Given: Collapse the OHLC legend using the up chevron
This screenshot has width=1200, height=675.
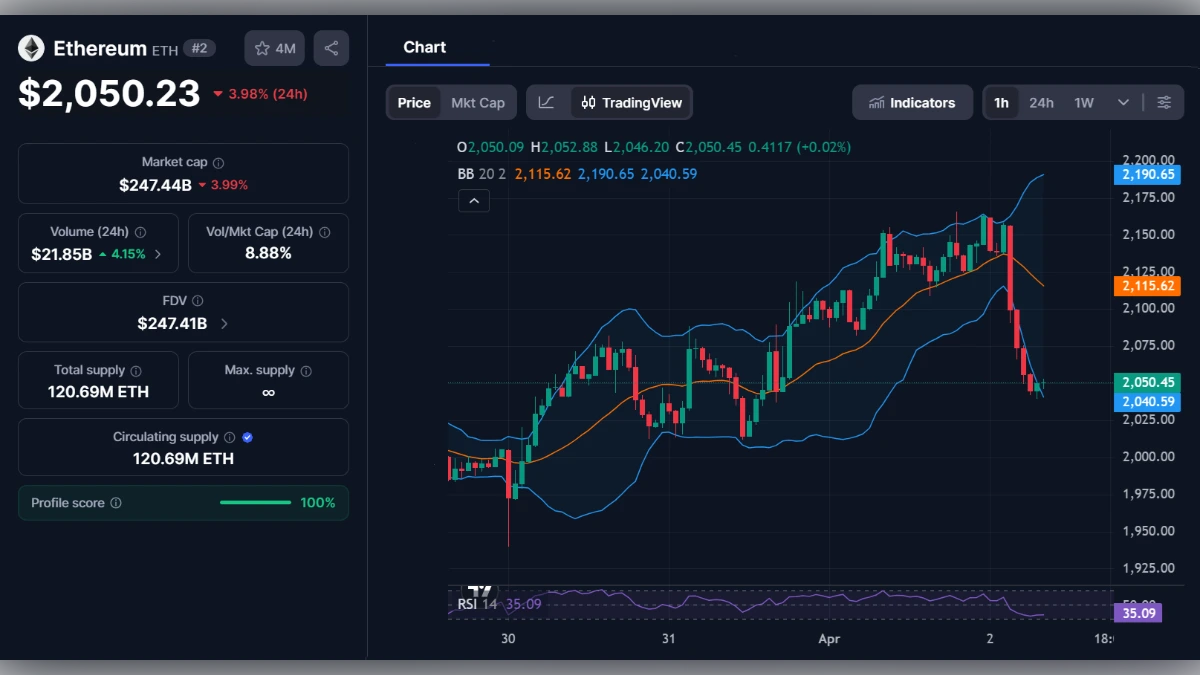Looking at the screenshot, I should (473, 200).
